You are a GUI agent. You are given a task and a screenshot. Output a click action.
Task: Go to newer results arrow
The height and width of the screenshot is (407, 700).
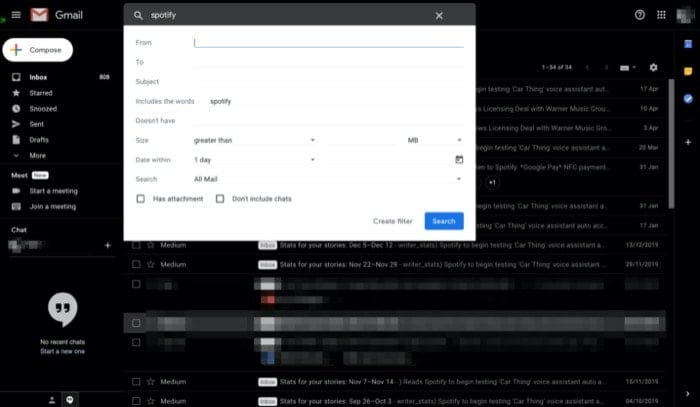pos(588,68)
